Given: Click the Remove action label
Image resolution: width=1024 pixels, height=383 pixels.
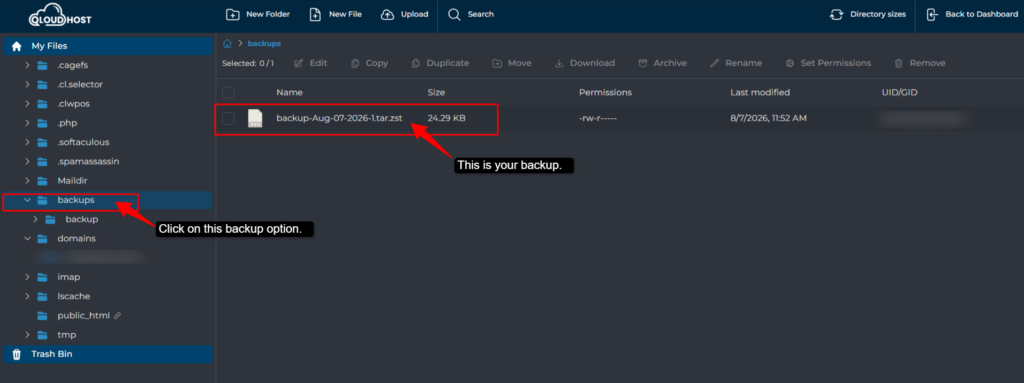Looking at the screenshot, I should click(927, 63).
